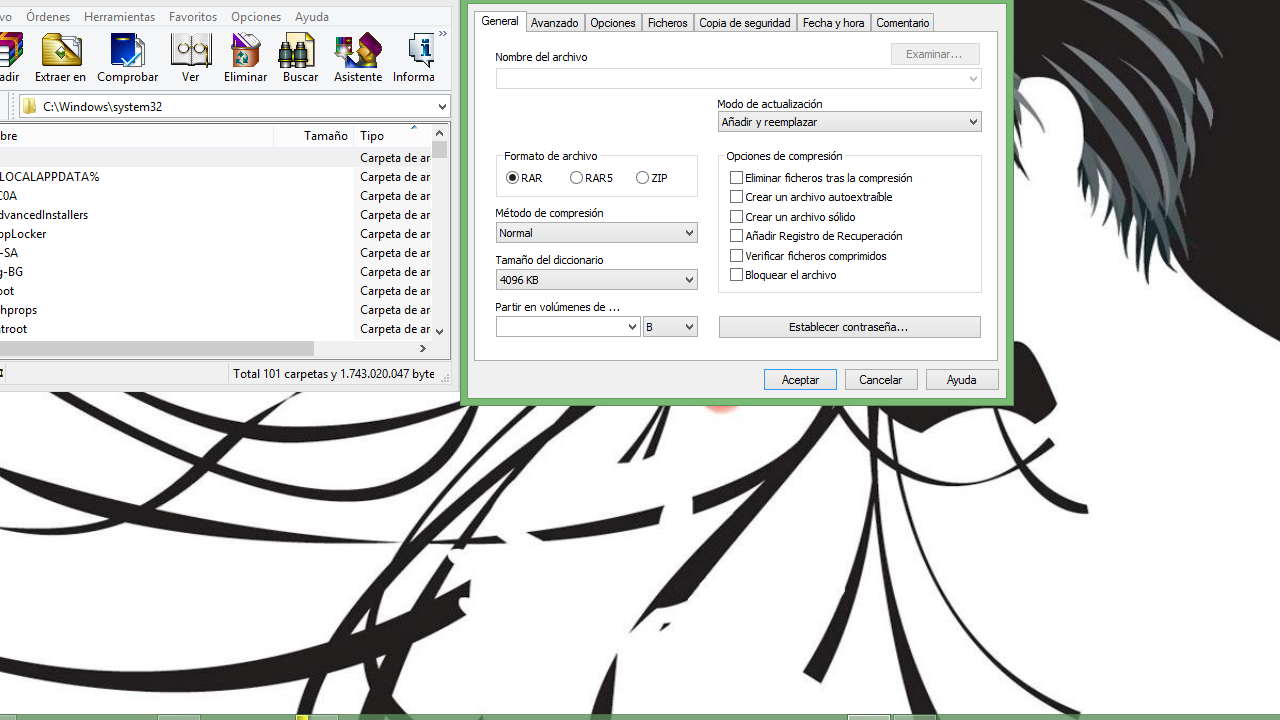
Task: Select the AppLocker folder row
Action: click(215, 234)
